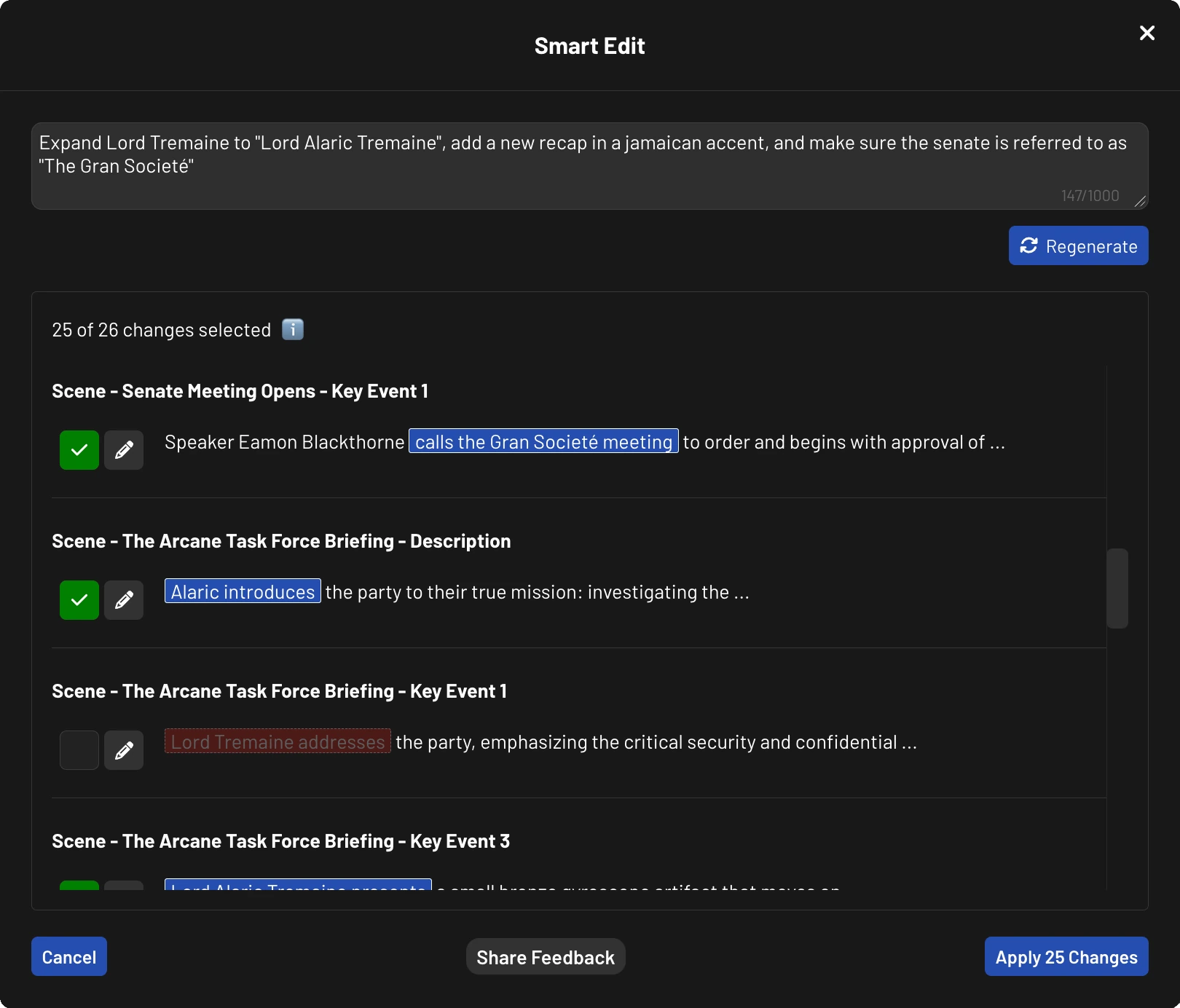
Task: Edit the Alaric introduces description change
Action: pyautogui.click(x=124, y=600)
